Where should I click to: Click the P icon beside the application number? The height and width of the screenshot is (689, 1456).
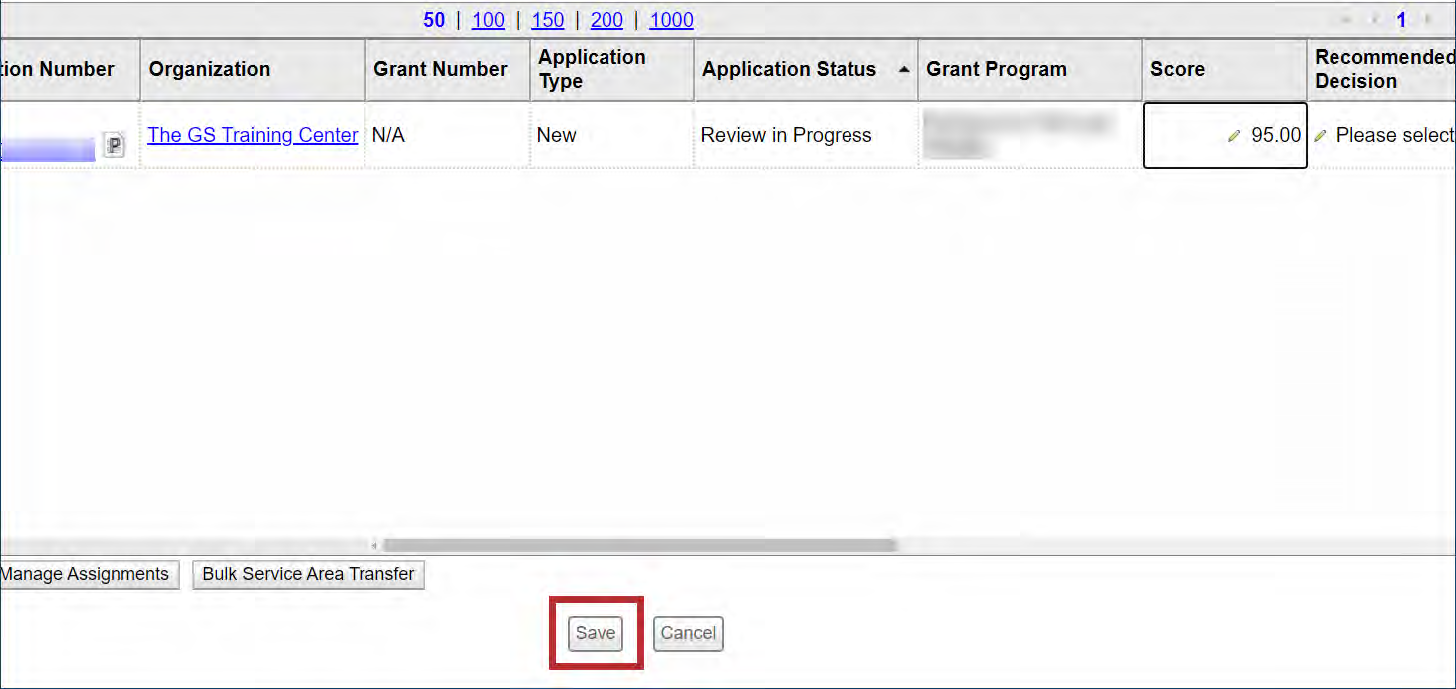[x=114, y=146]
